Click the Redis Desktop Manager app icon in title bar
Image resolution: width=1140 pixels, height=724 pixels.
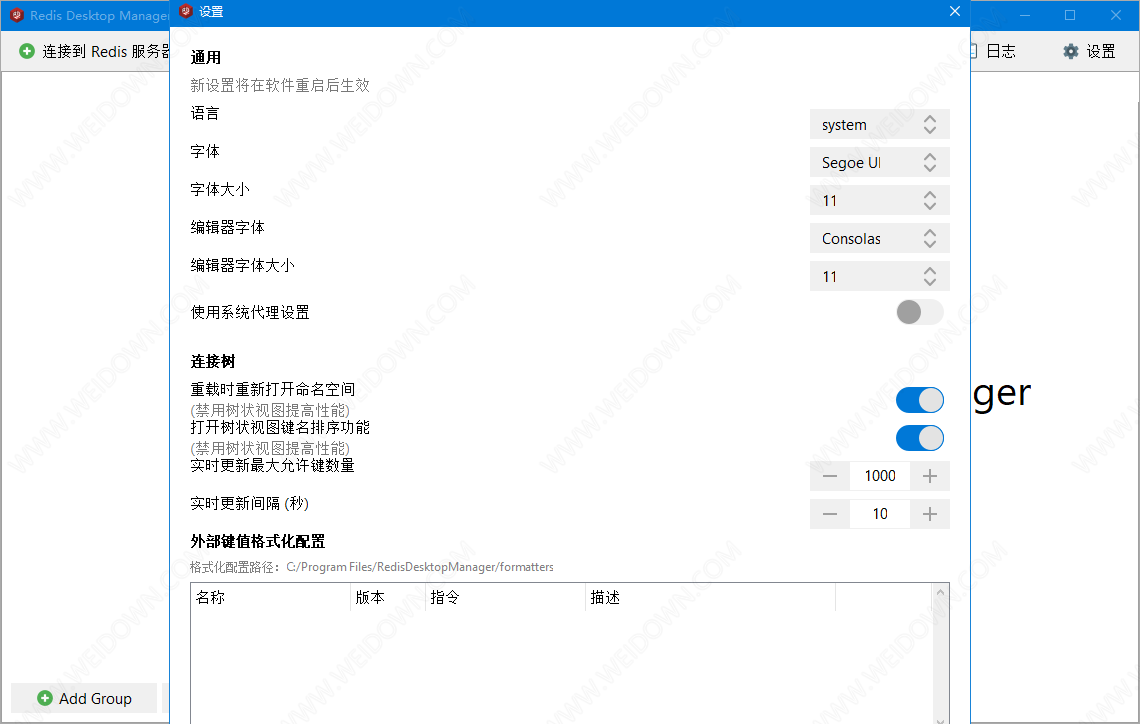(17, 15)
